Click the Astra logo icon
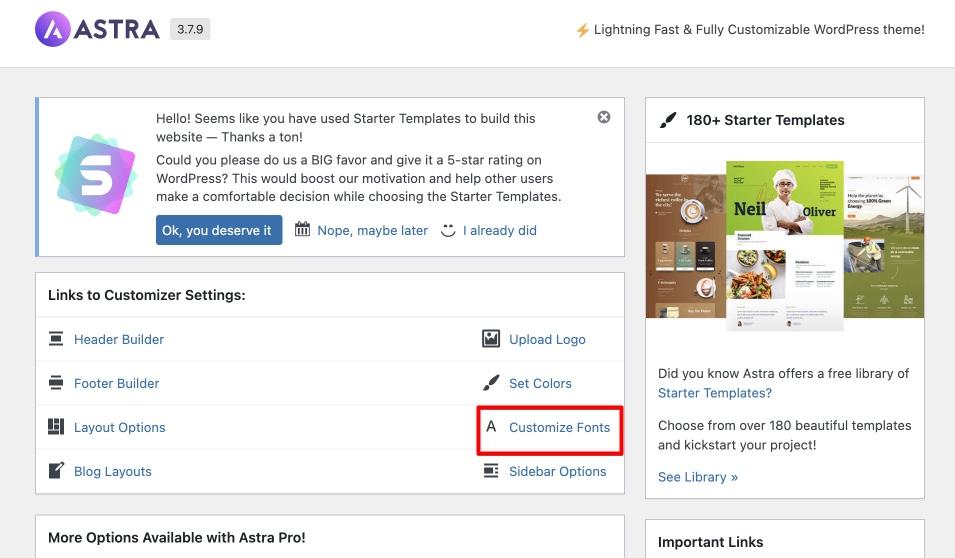This screenshot has height=558, width=955. (52, 29)
